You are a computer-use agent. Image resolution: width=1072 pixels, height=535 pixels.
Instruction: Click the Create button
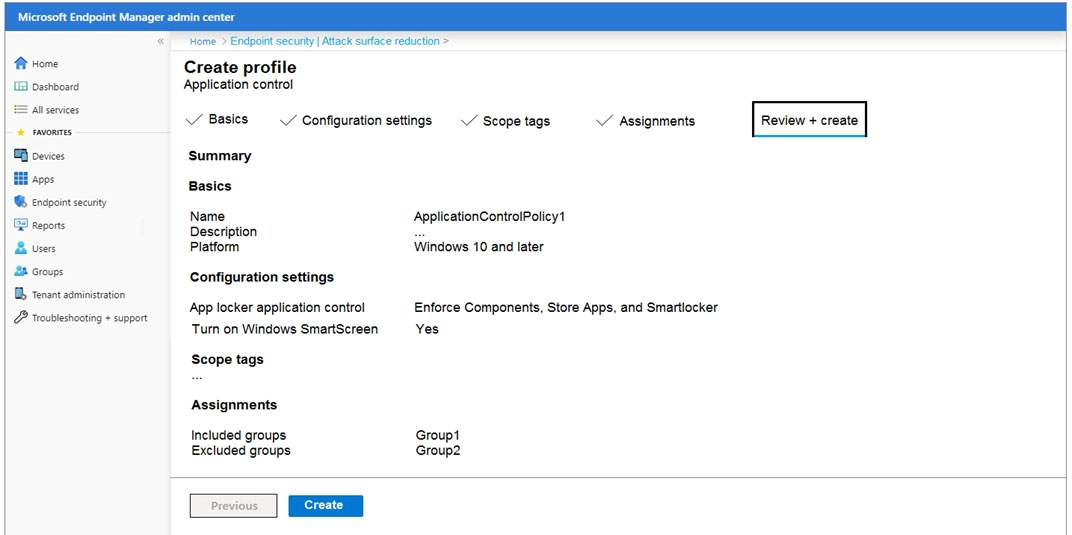tap(325, 506)
